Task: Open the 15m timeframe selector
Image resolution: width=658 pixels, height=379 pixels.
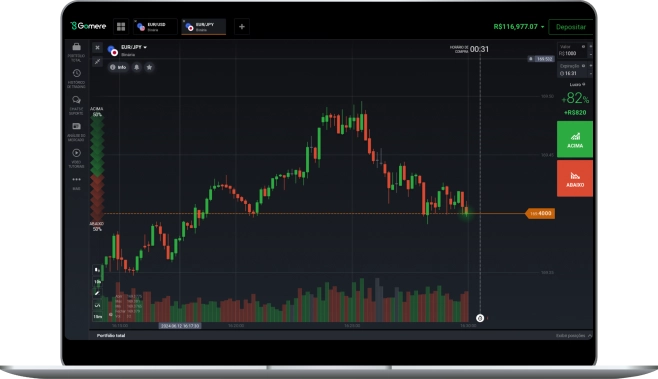Action: (x=97, y=317)
